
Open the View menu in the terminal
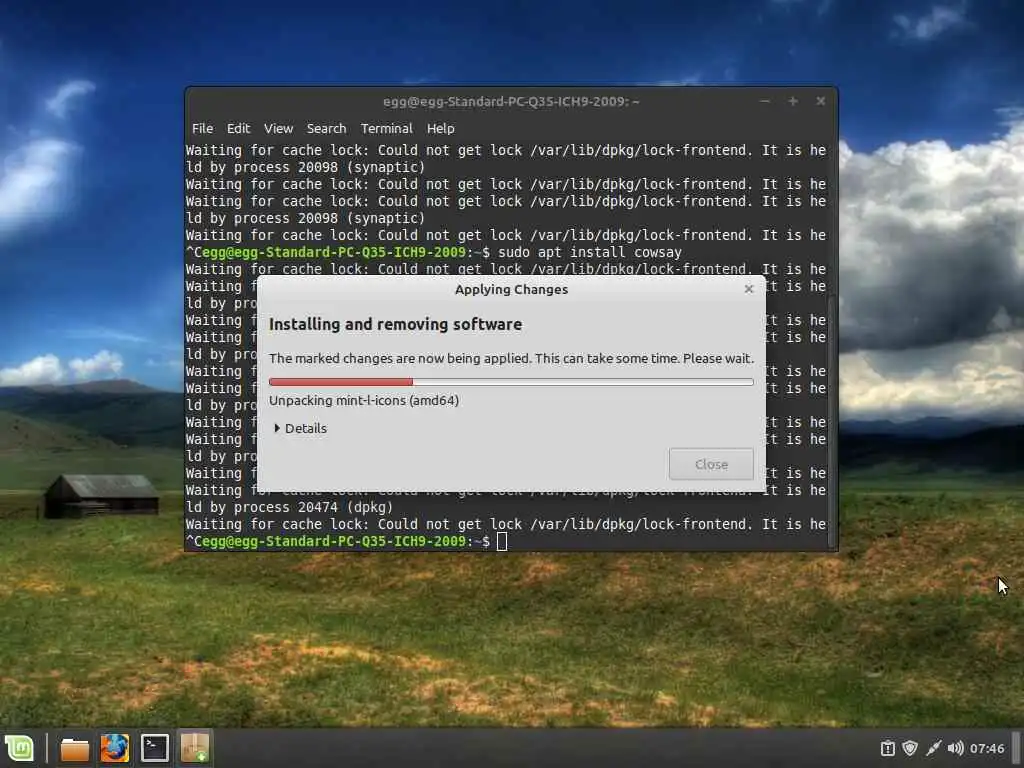[278, 129]
